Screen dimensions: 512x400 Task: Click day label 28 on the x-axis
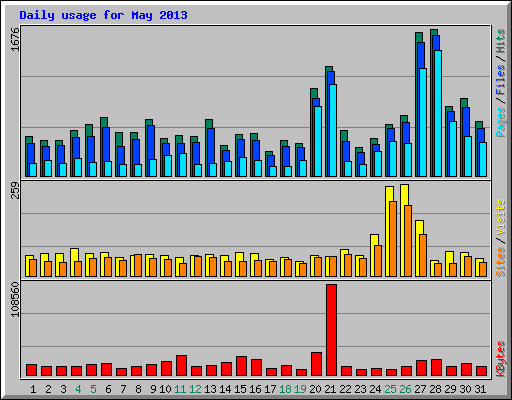tap(435, 389)
